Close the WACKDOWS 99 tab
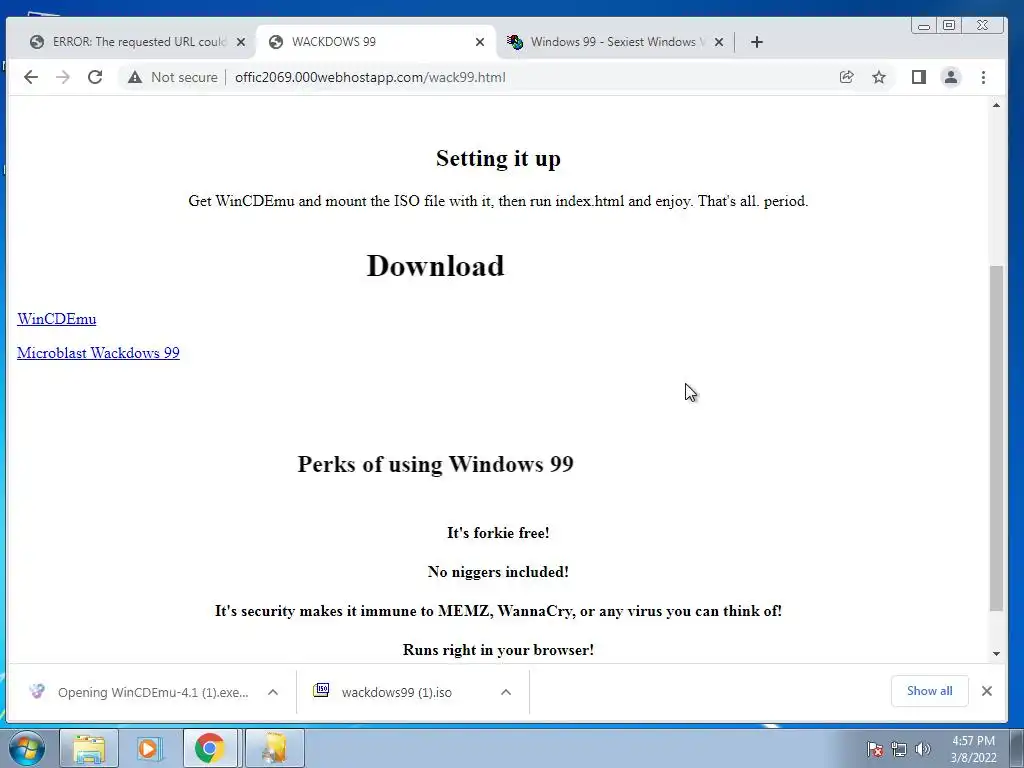The height and width of the screenshot is (768, 1024). pos(480,42)
